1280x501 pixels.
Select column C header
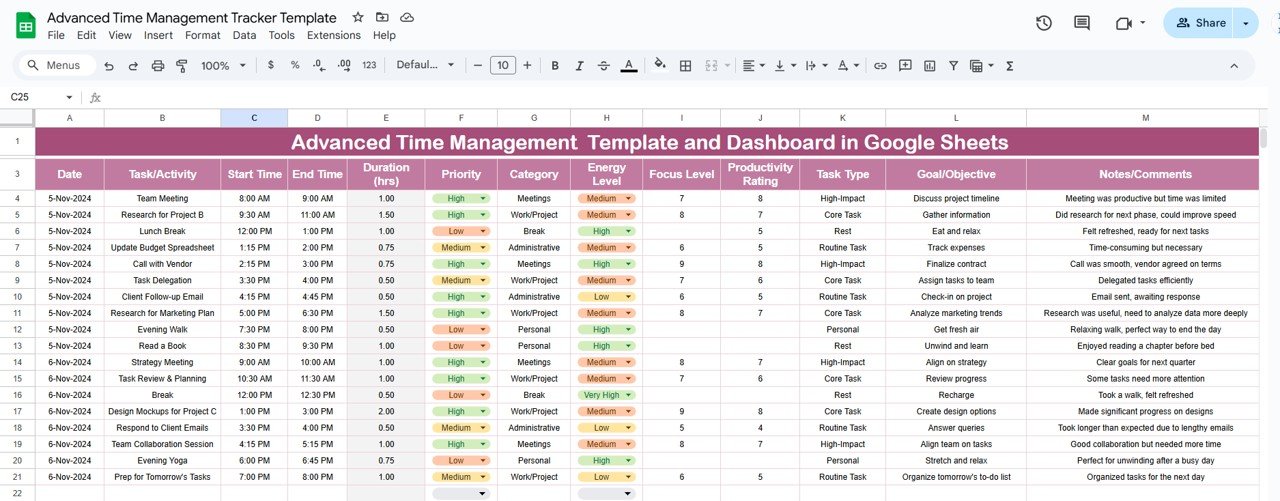click(254, 118)
